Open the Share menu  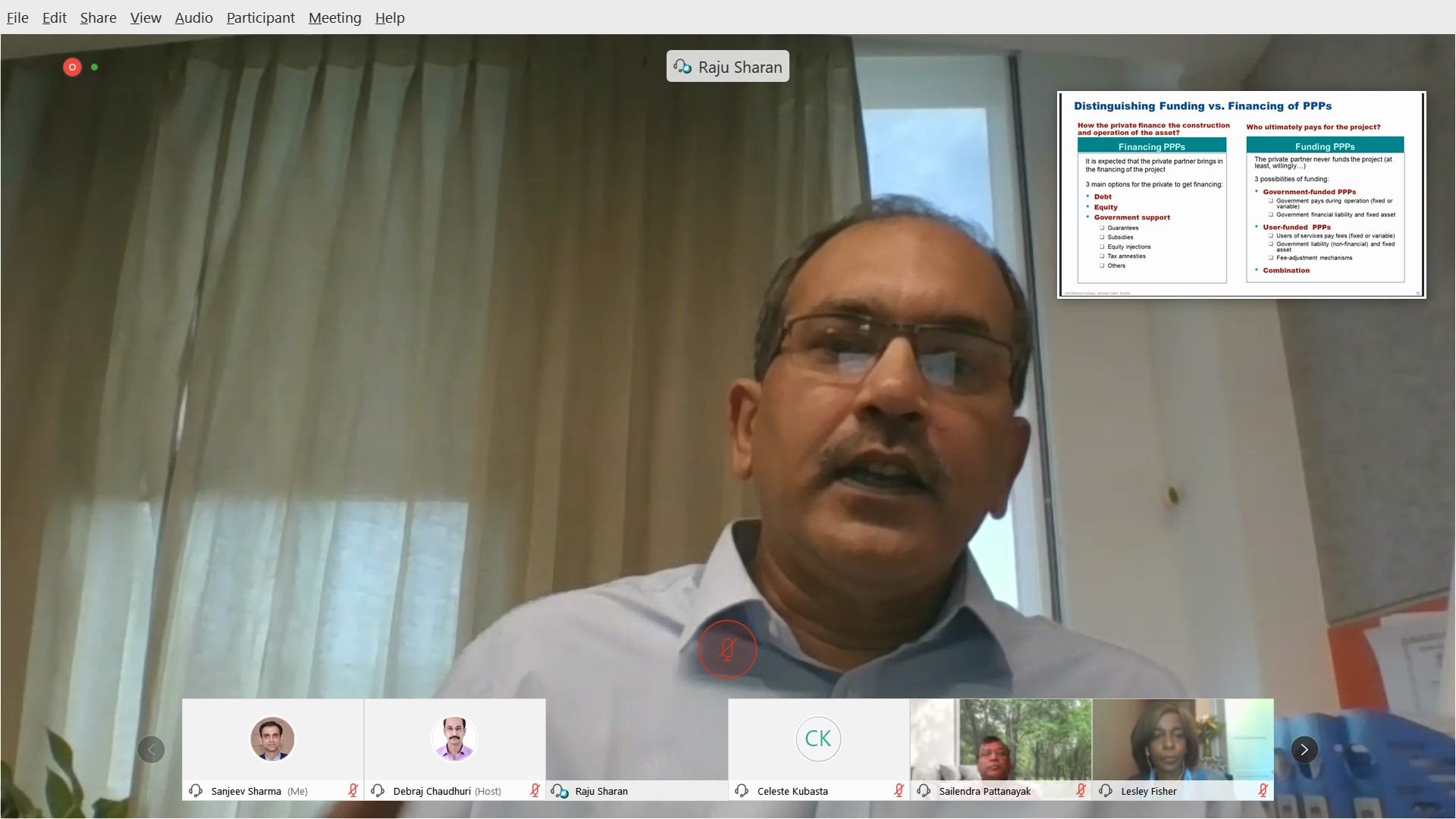[98, 17]
